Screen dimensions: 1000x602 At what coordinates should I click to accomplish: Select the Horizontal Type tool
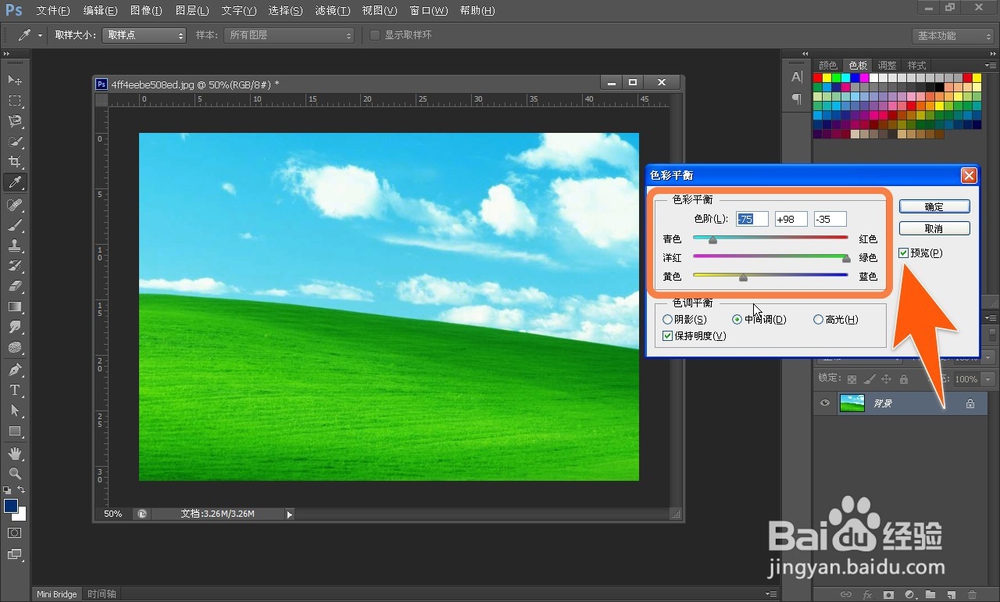[15, 390]
